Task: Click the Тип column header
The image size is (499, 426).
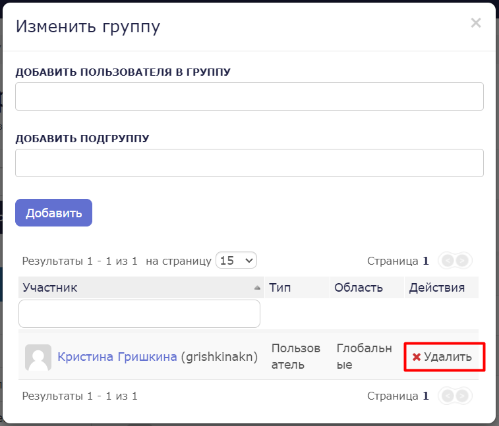Action: point(296,287)
